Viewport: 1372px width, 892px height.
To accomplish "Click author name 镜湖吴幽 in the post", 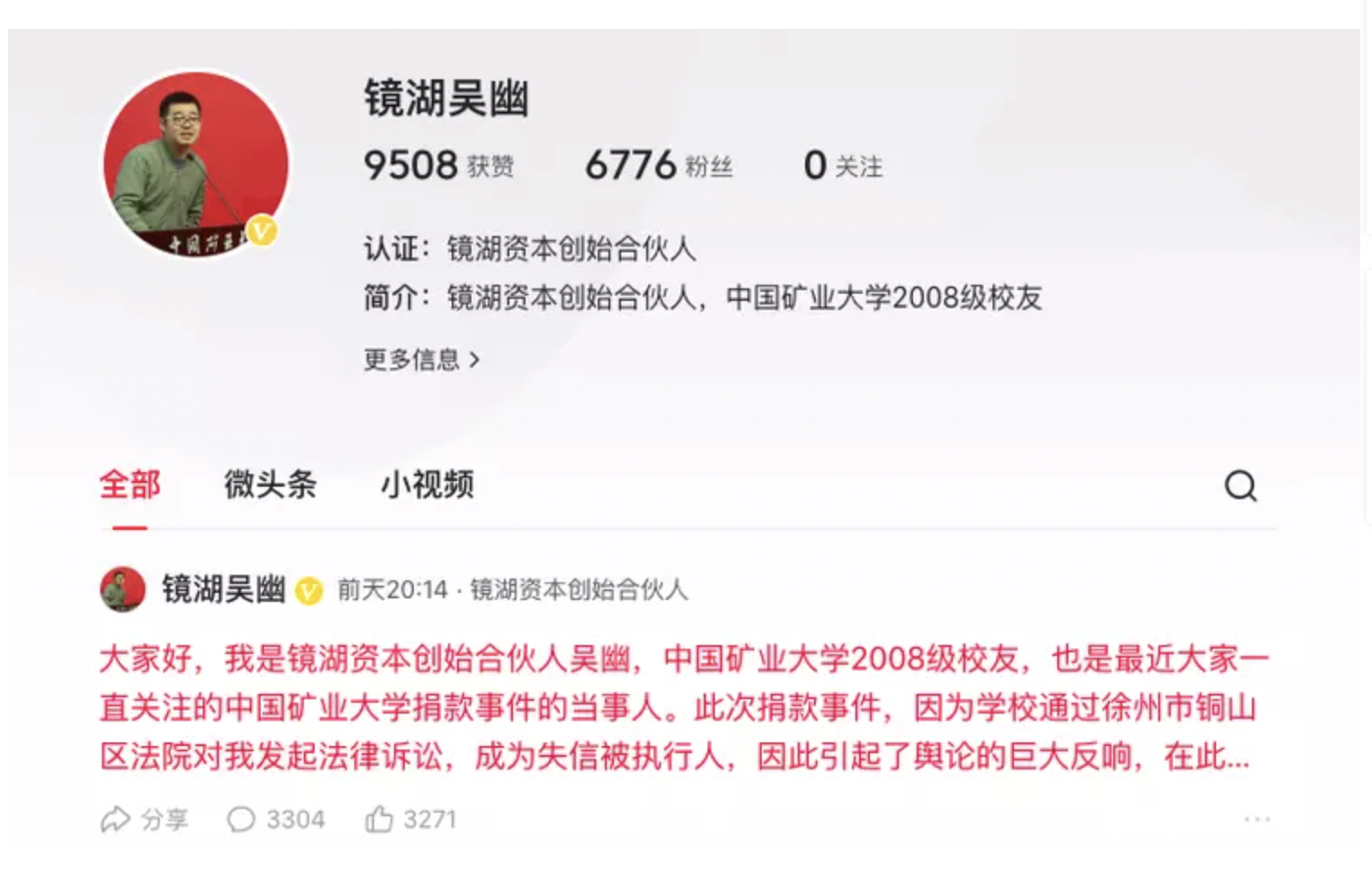I will 224,589.
